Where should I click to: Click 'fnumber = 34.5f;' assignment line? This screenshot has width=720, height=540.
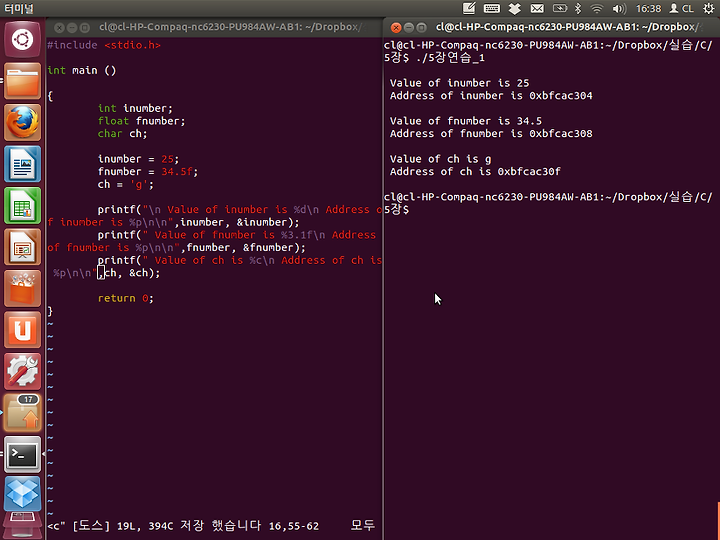pyautogui.click(x=148, y=172)
